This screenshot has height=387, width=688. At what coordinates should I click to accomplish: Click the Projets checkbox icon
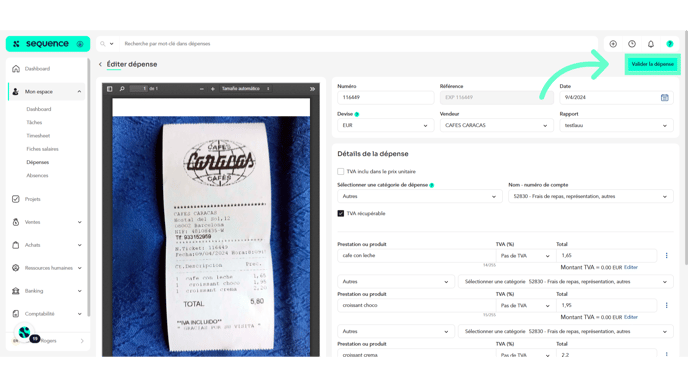[x=16, y=199]
